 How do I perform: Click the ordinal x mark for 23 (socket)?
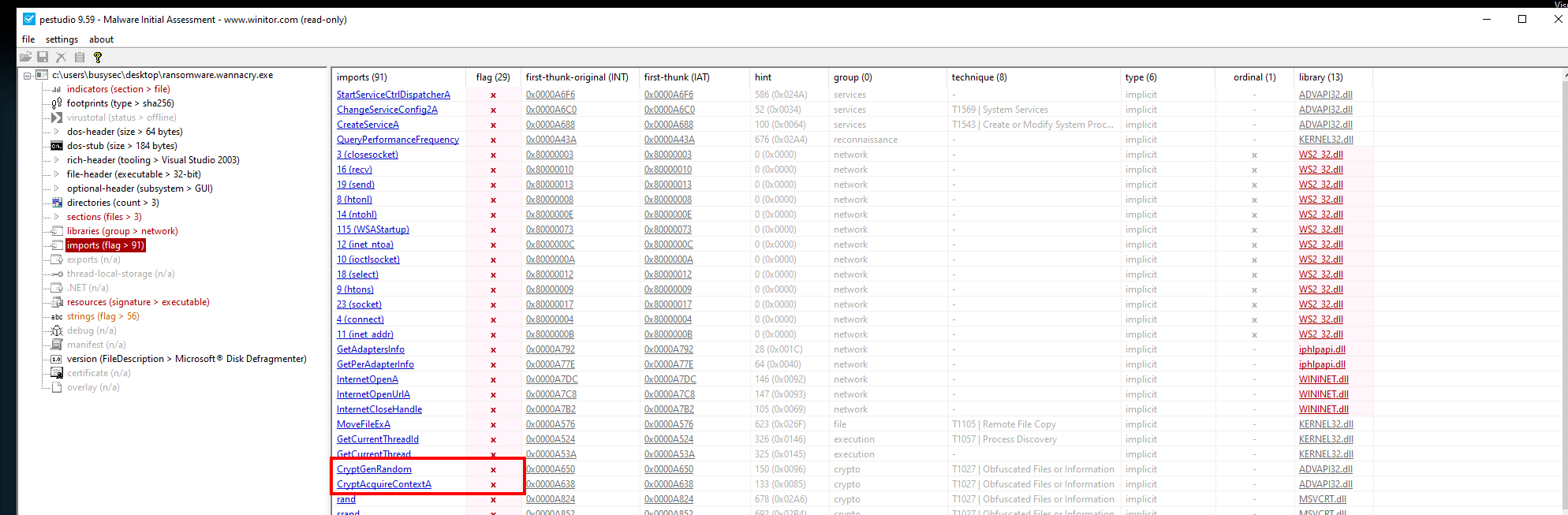[x=1254, y=304]
